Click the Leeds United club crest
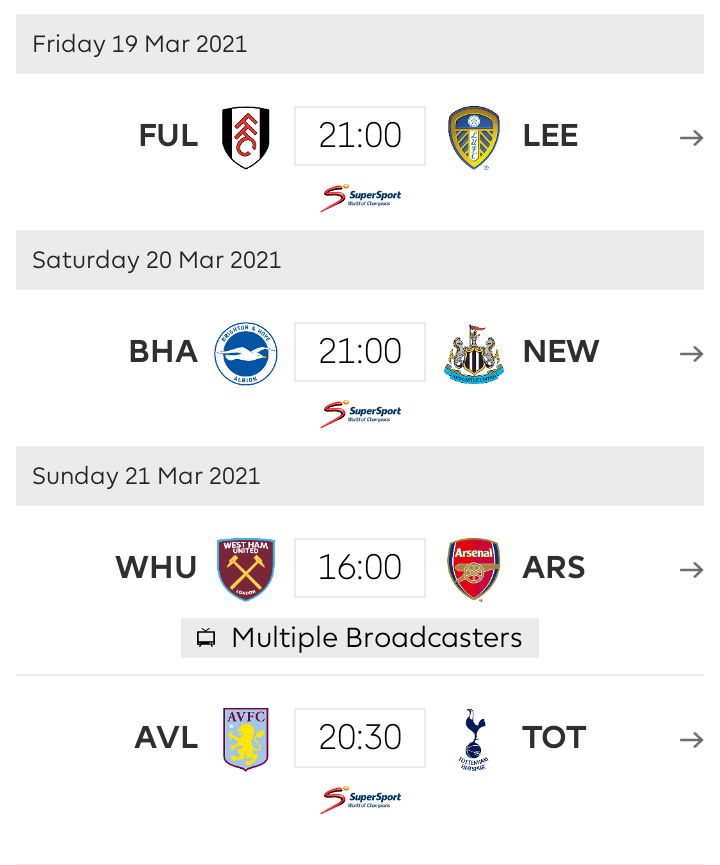The image size is (720, 865). tap(474, 137)
